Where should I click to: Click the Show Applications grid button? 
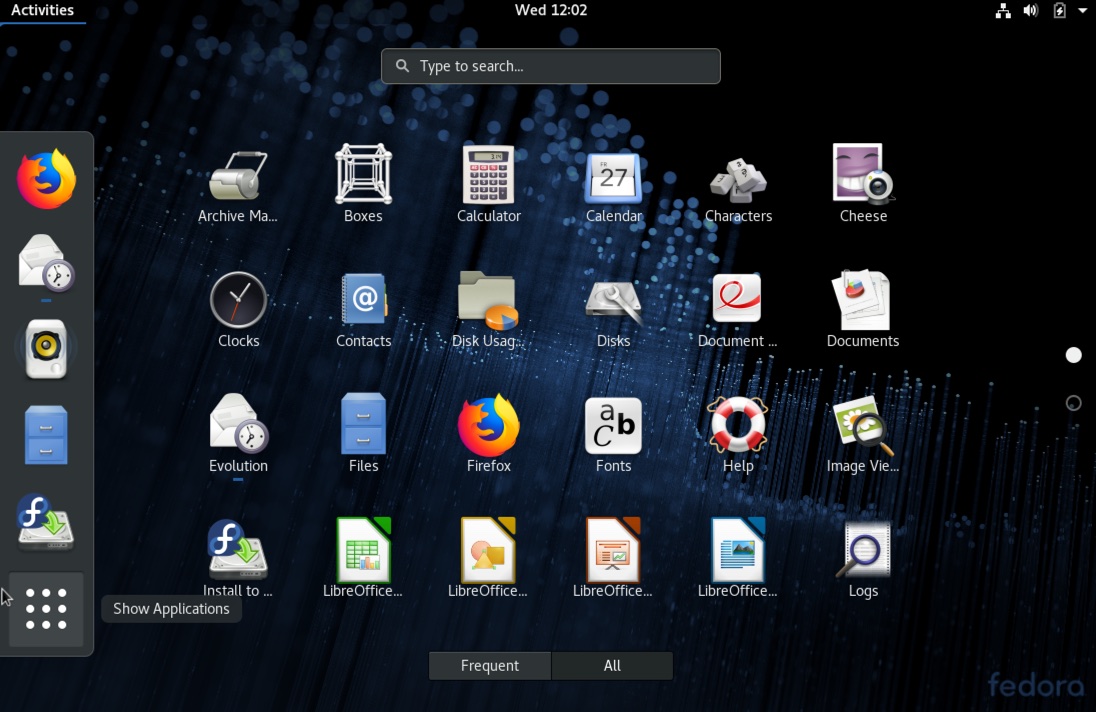point(45,609)
